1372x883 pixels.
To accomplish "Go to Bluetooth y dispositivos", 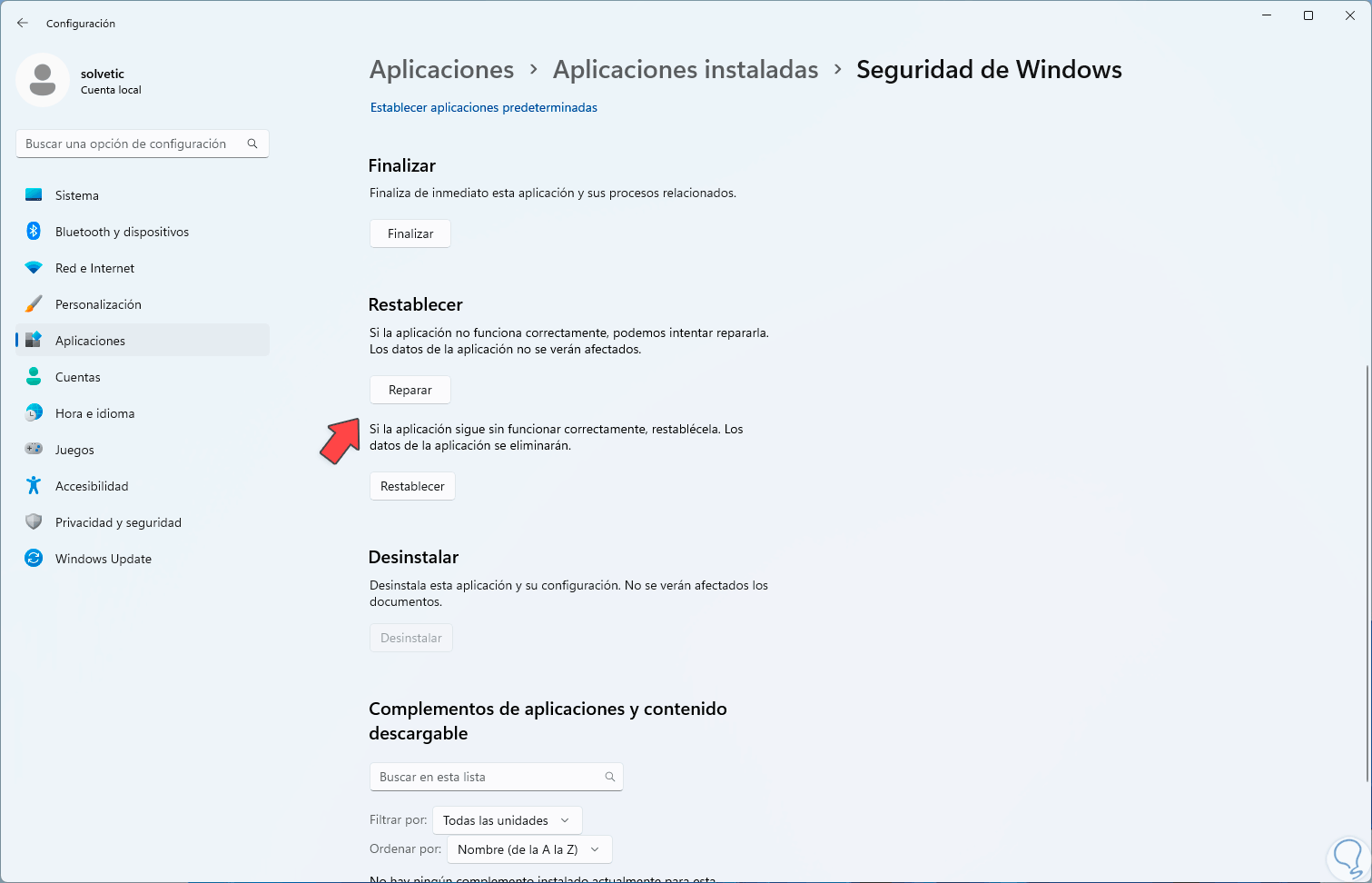I will tap(143, 232).
